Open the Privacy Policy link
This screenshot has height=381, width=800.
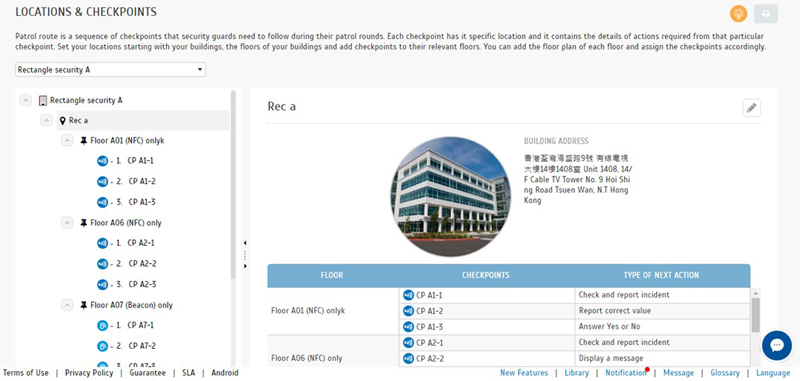click(89, 373)
